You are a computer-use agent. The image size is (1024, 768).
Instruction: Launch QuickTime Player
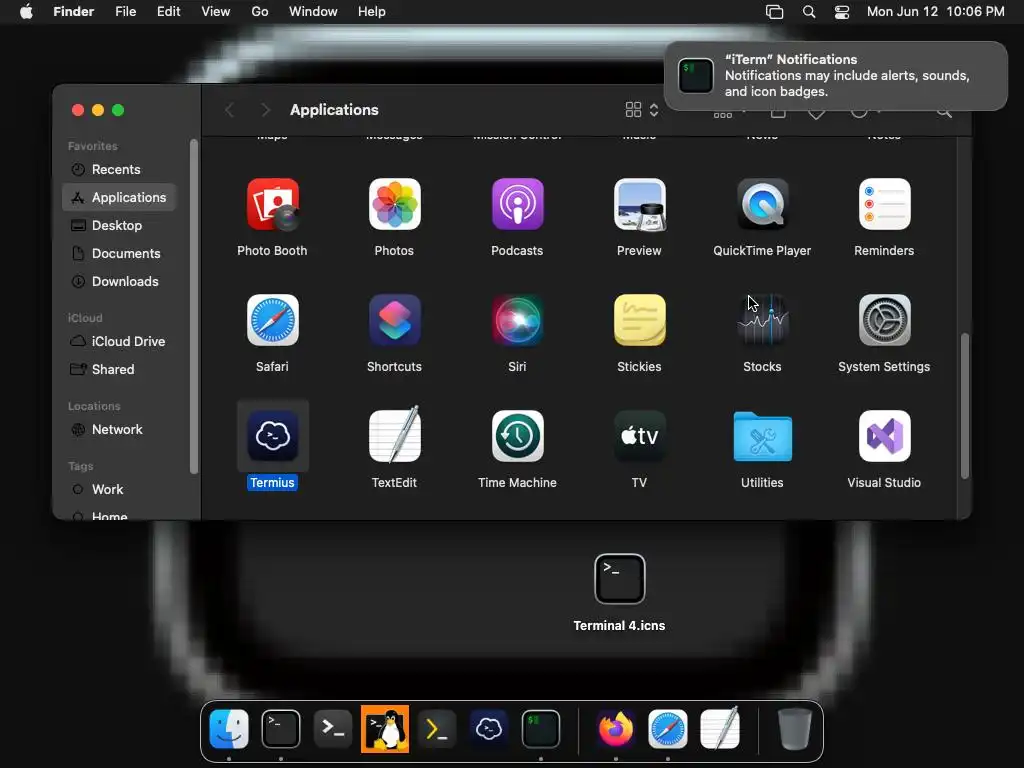coord(762,204)
